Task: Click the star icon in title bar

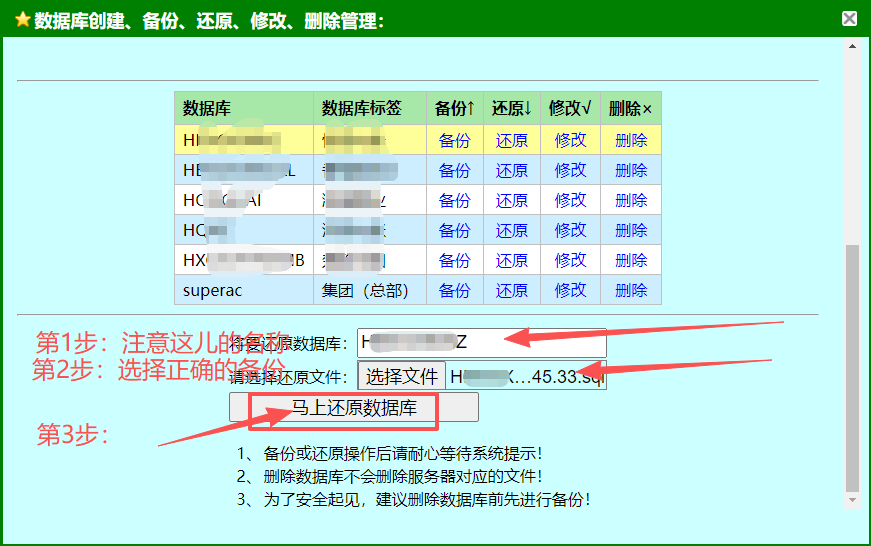Action: [x=22, y=20]
